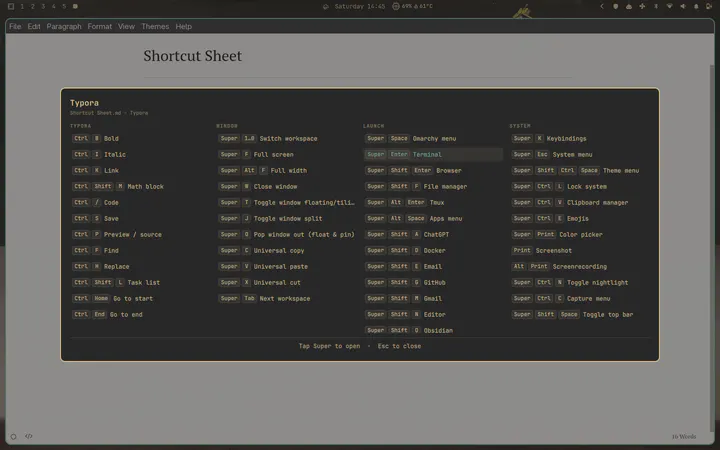Click the volume speaker tray icon
Viewport: 720px width, 450px height.
coord(683,6)
